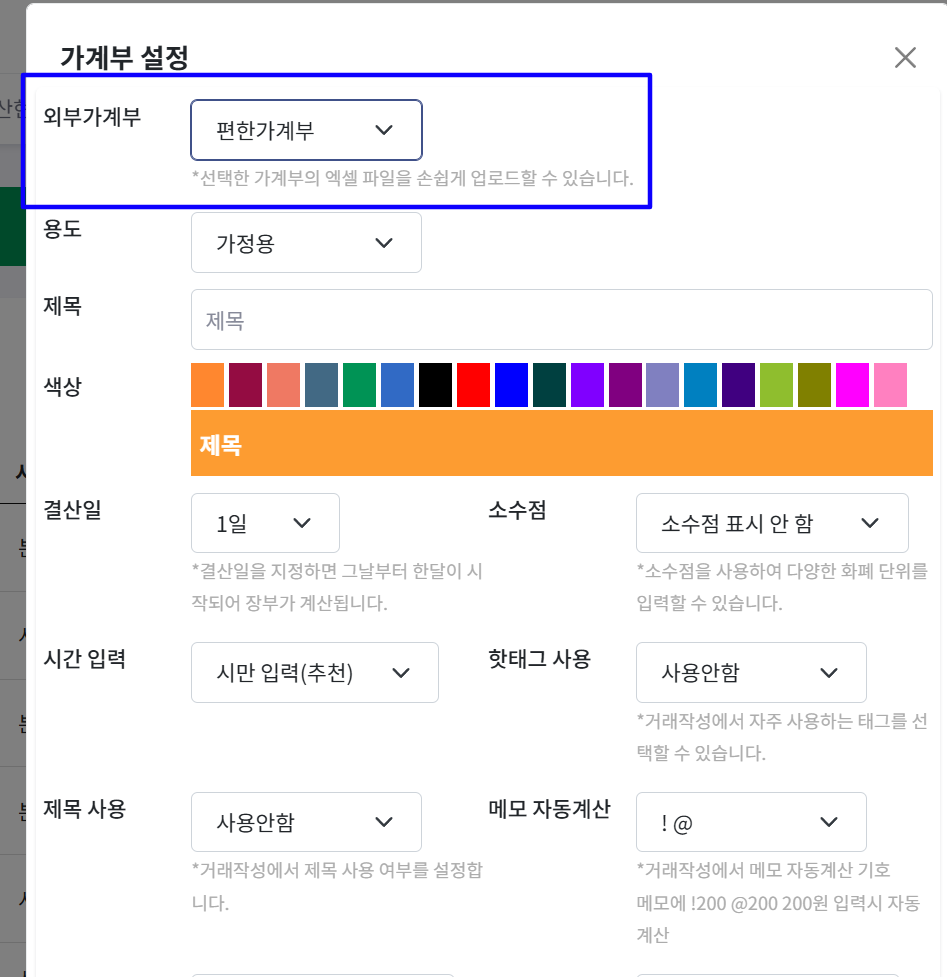Click the 제목 text input field
Screen dimensions: 947x977
561,320
